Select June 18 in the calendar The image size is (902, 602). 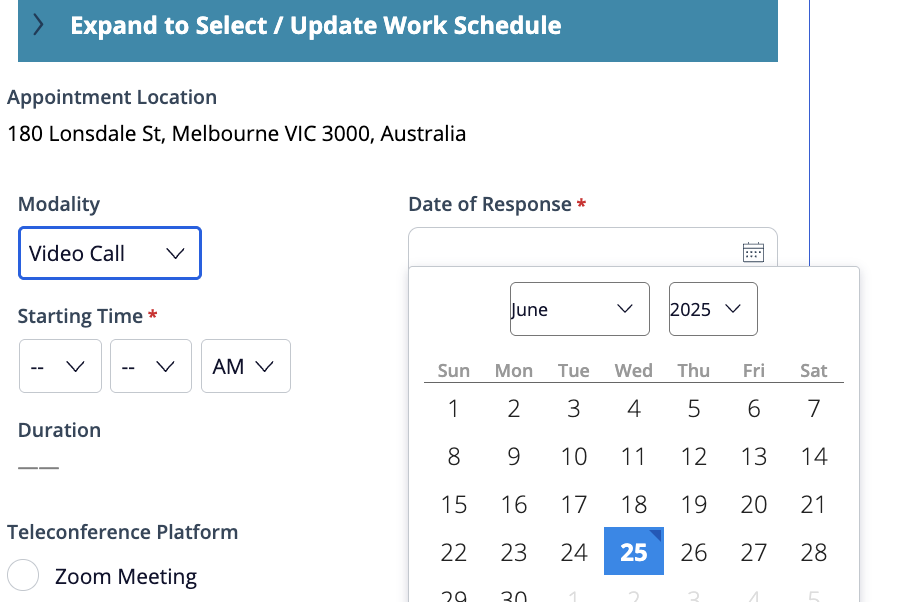tap(633, 504)
